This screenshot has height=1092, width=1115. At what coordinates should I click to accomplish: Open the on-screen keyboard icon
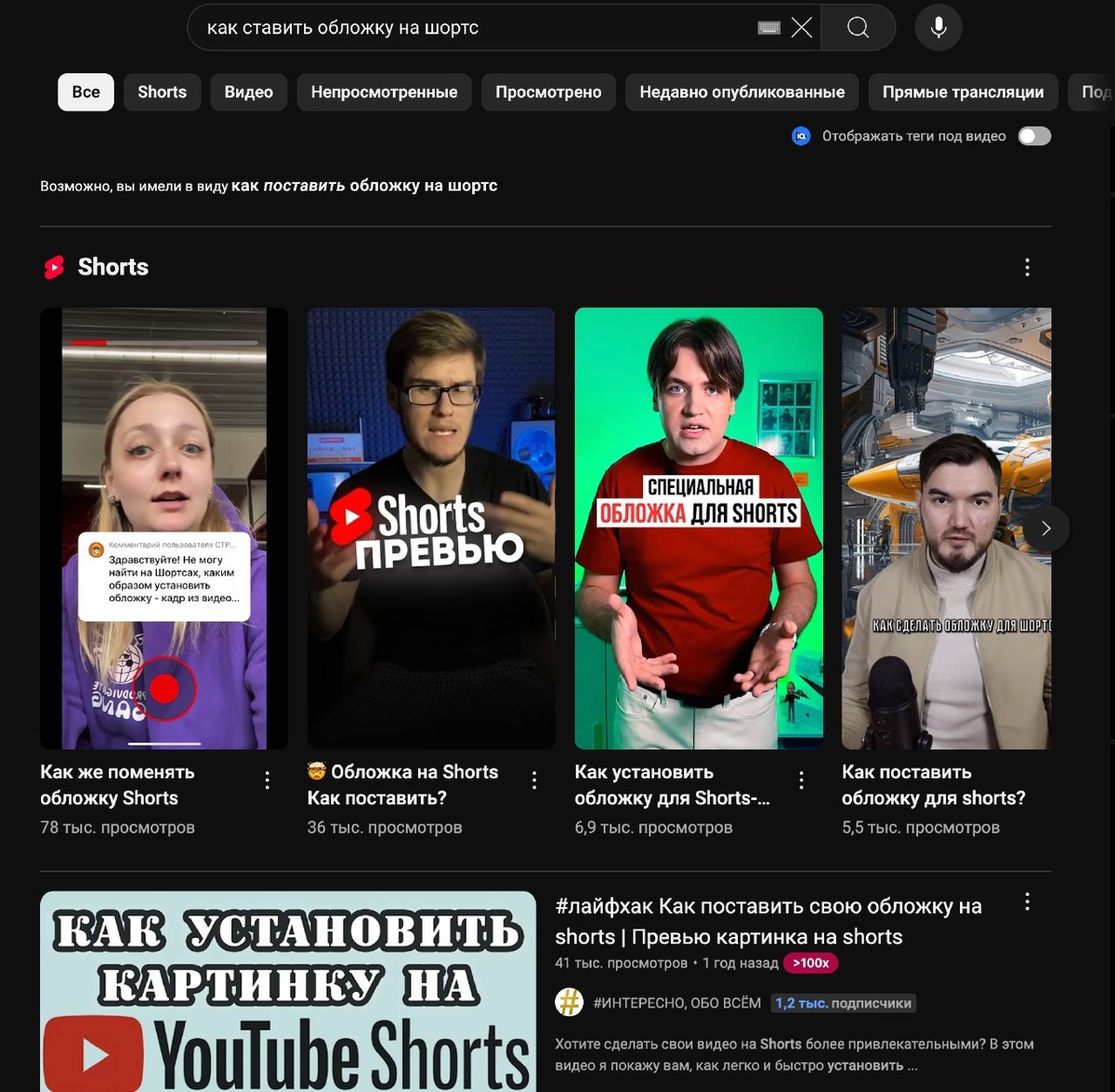pyautogui.click(x=769, y=28)
